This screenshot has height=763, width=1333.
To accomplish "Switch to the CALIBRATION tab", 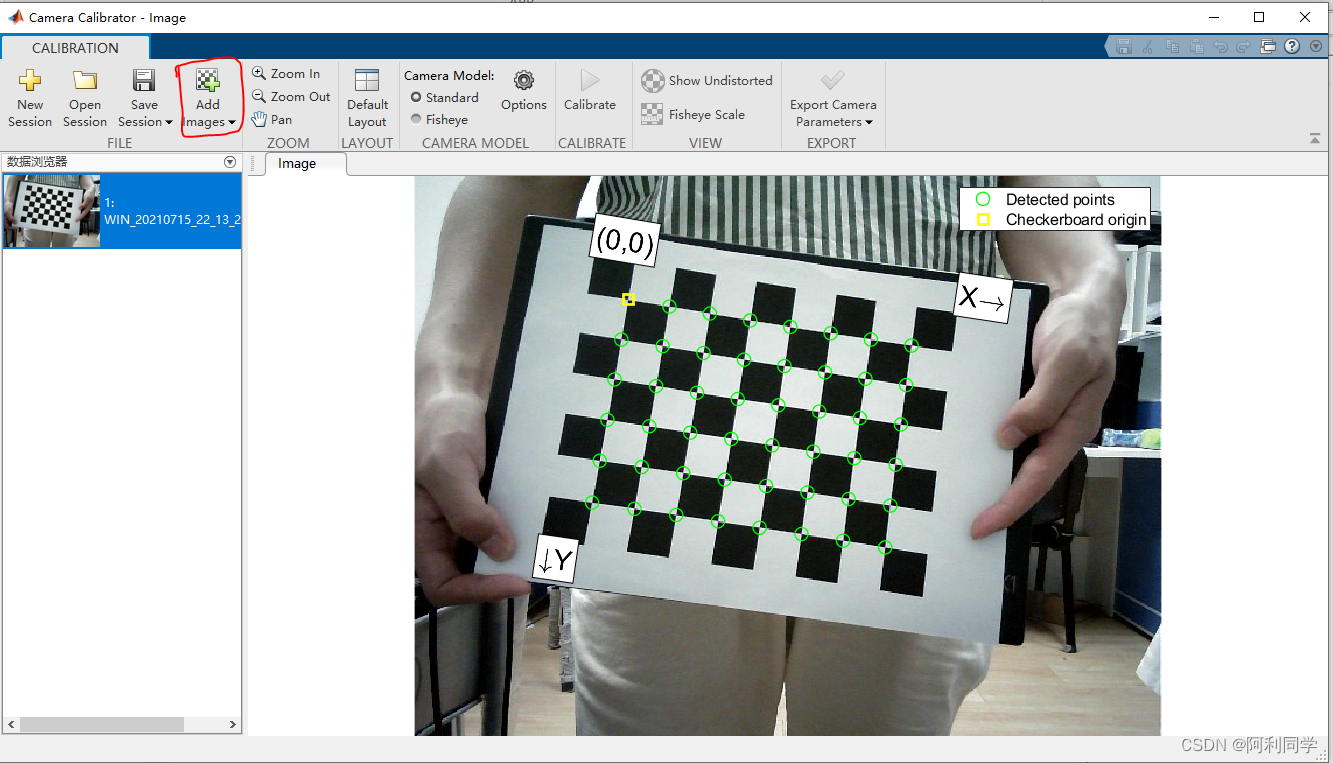I will tap(75, 48).
